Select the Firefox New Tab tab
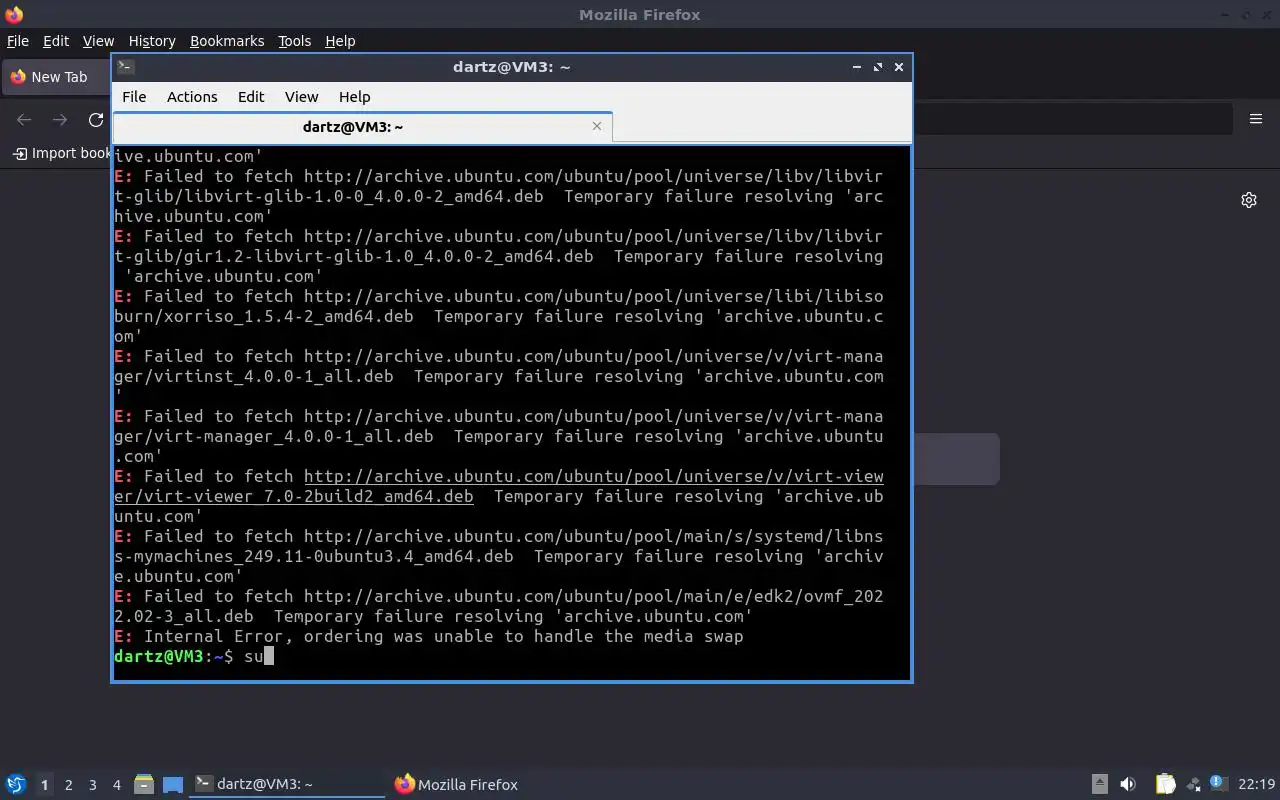The image size is (1280, 800). pyautogui.click(x=56, y=77)
